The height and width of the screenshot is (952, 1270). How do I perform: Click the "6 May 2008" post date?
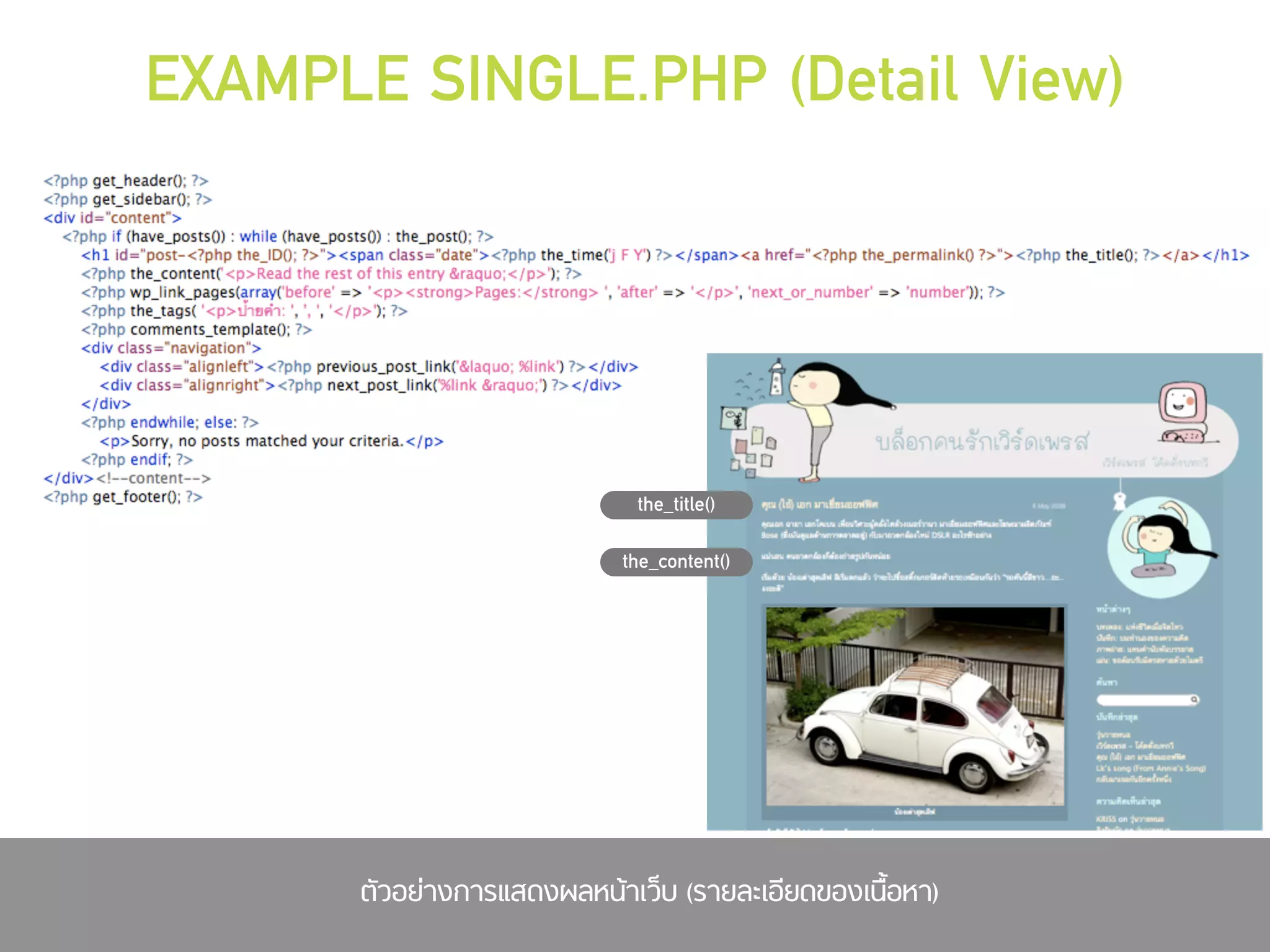pyautogui.click(x=1049, y=506)
